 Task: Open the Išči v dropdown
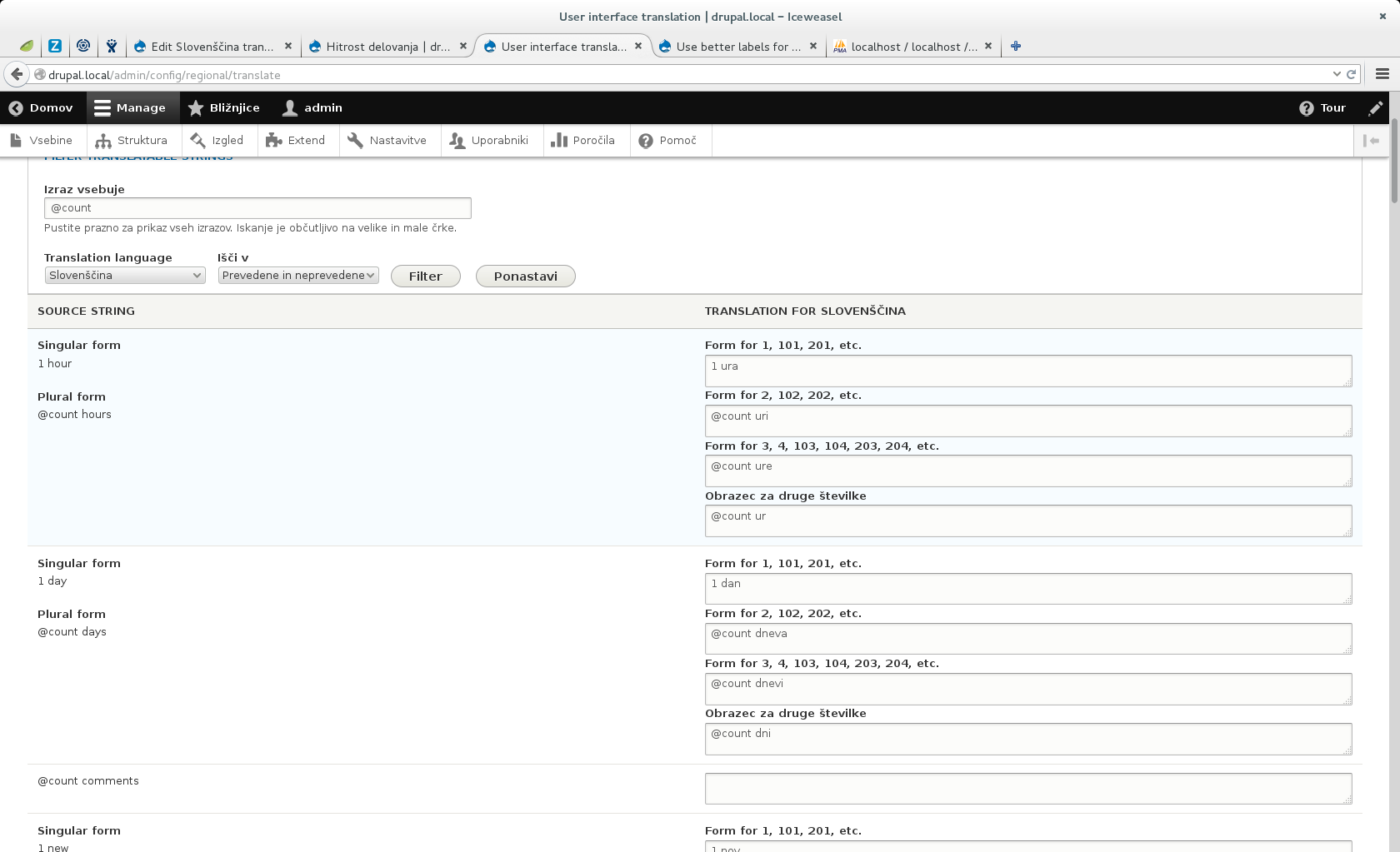point(297,275)
